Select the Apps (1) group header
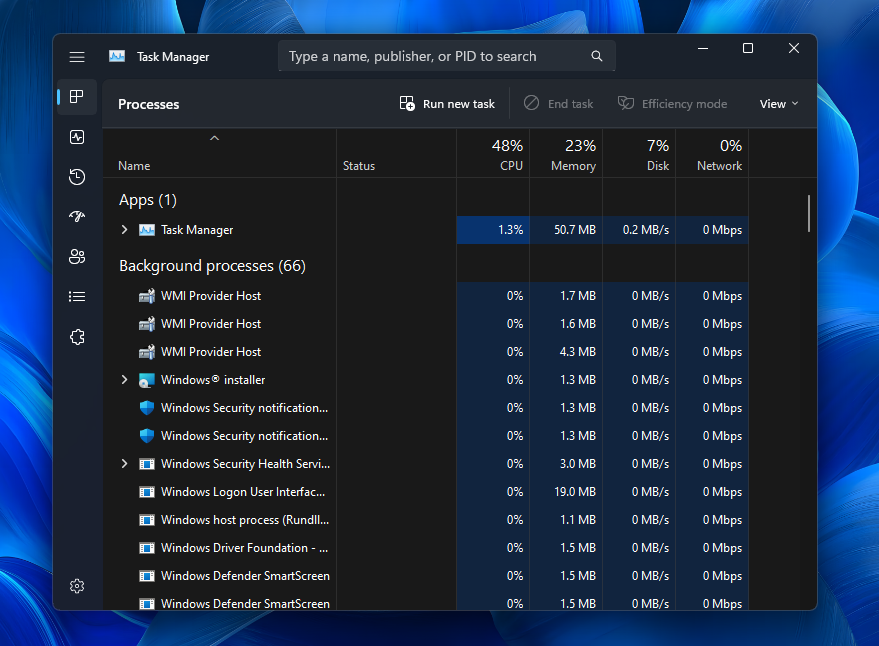The height and width of the screenshot is (646, 879). click(148, 200)
